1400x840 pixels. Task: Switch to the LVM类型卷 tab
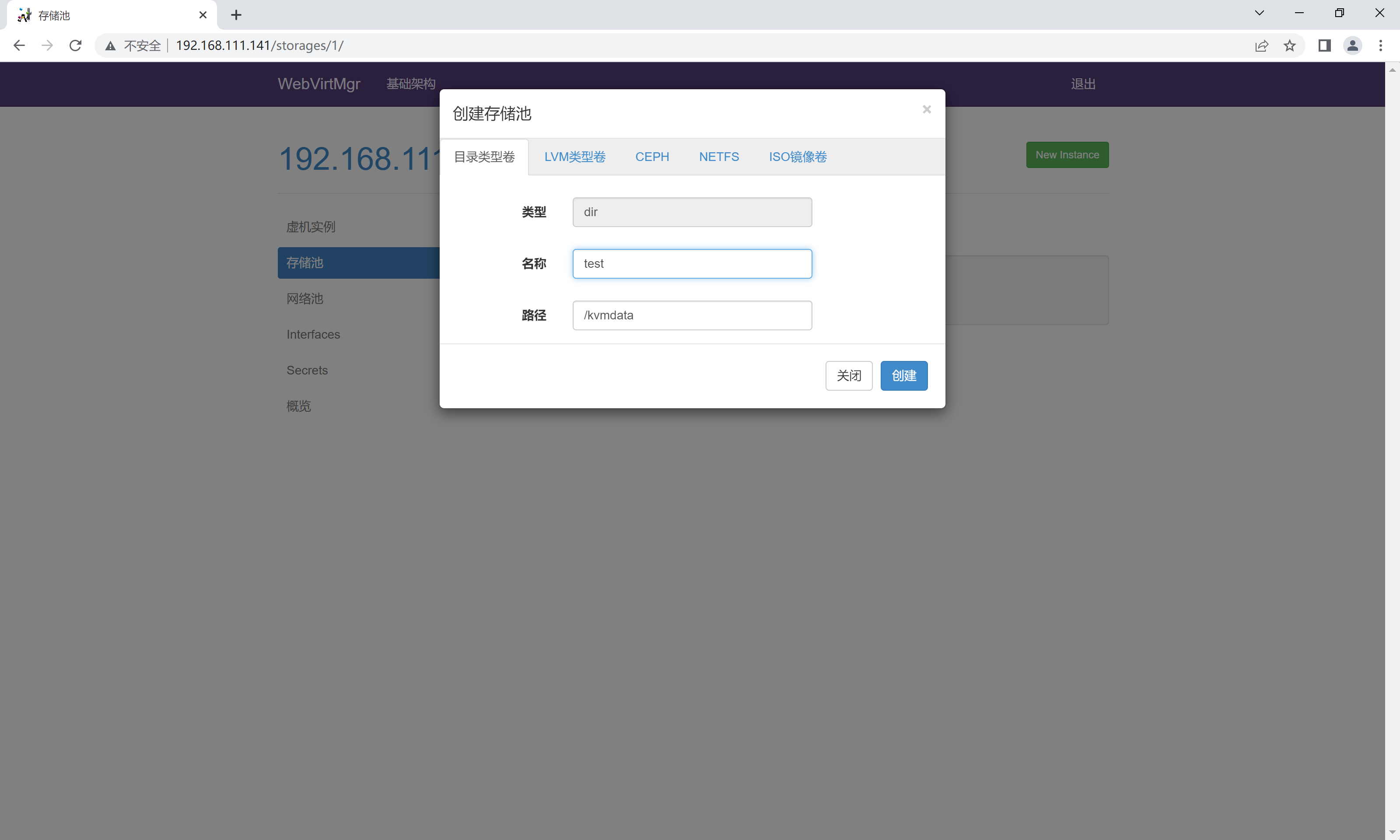click(574, 157)
